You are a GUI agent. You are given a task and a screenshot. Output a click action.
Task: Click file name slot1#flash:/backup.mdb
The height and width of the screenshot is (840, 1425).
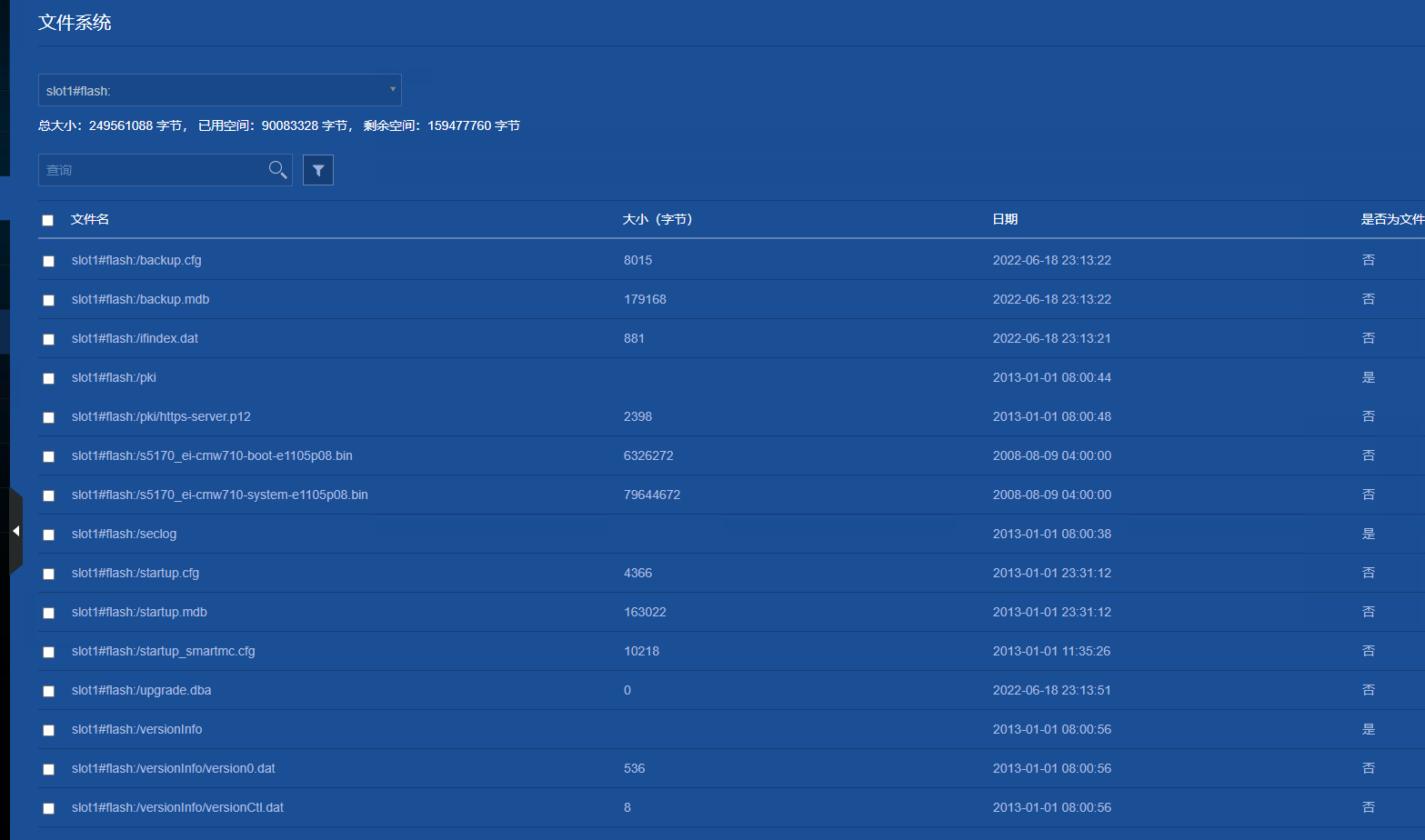click(140, 299)
